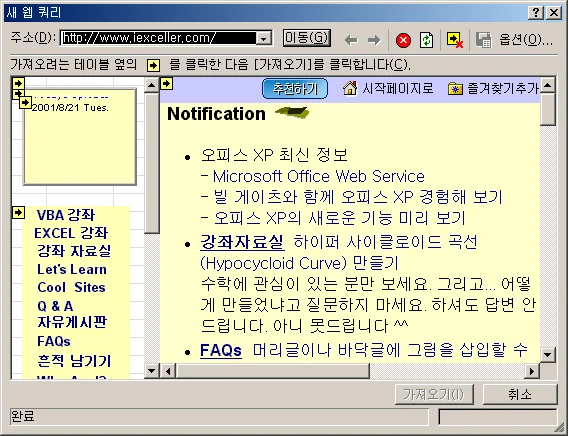
Task: Stop page loading with red X icon
Action: pyautogui.click(x=403, y=40)
